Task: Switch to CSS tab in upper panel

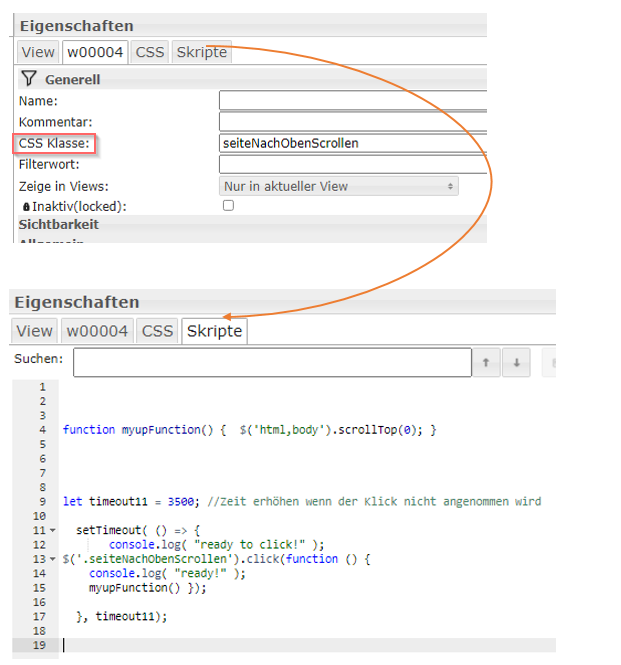Action: (x=150, y=52)
